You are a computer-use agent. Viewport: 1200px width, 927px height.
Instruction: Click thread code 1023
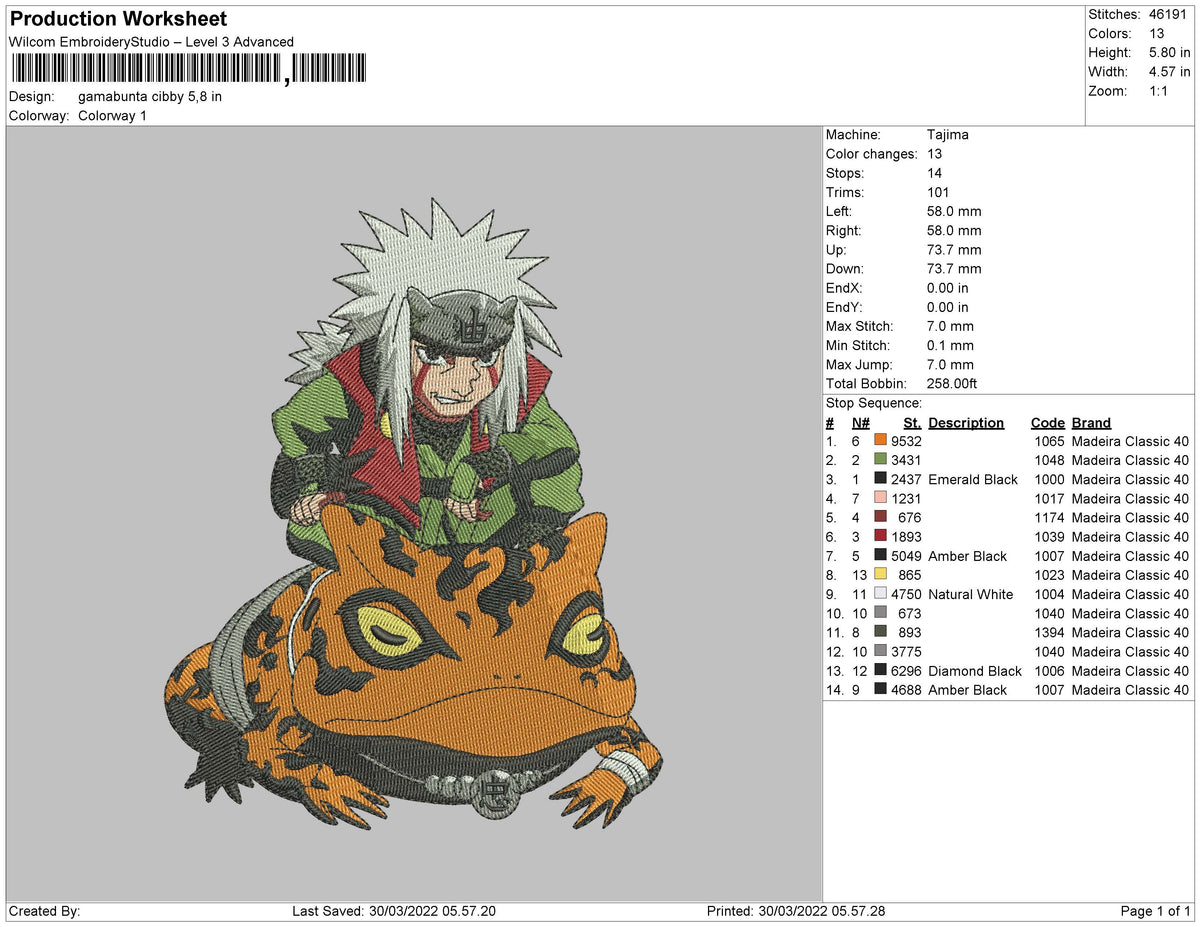(1049, 575)
